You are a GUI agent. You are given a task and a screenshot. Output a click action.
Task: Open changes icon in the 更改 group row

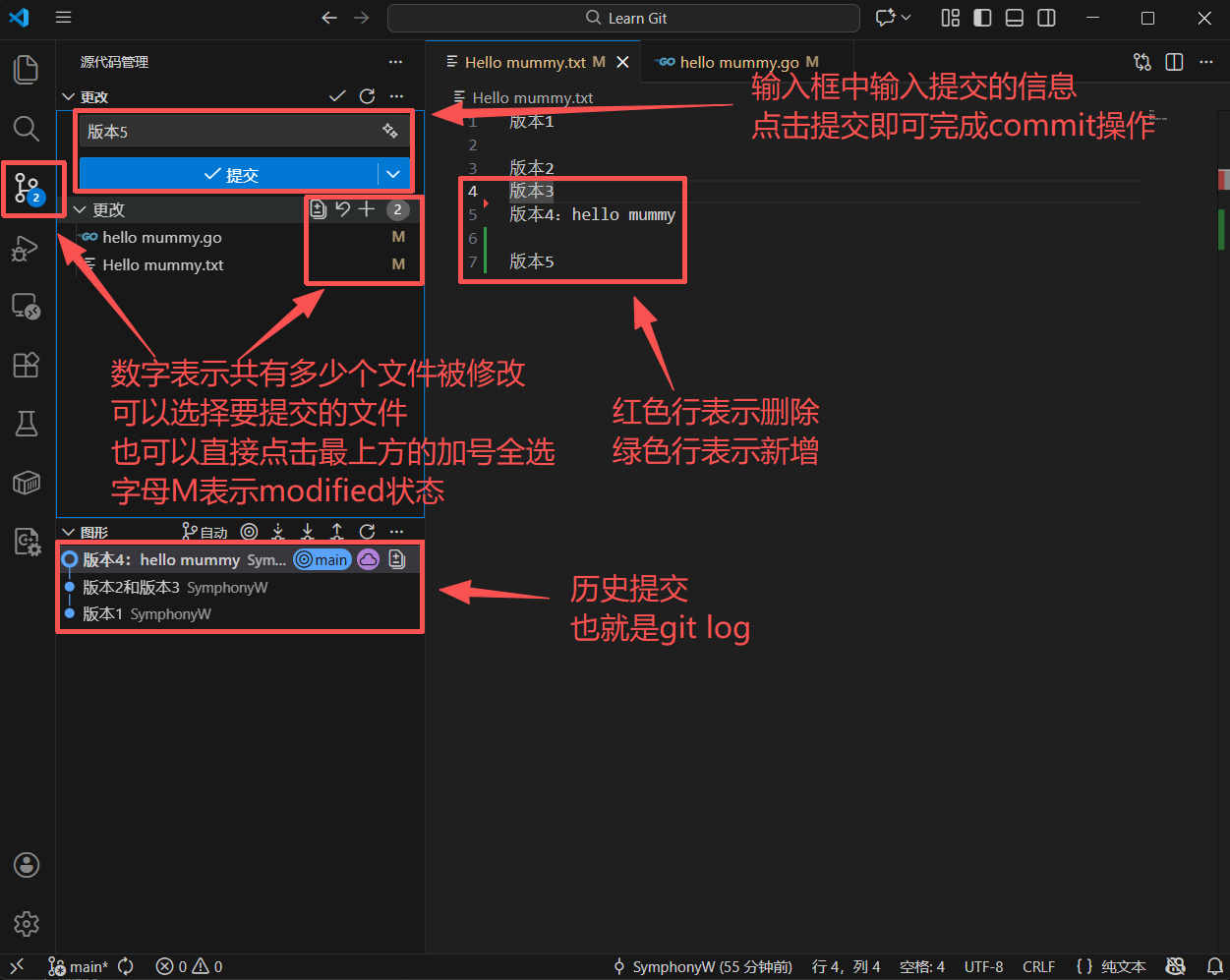pyautogui.click(x=318, y=208)
